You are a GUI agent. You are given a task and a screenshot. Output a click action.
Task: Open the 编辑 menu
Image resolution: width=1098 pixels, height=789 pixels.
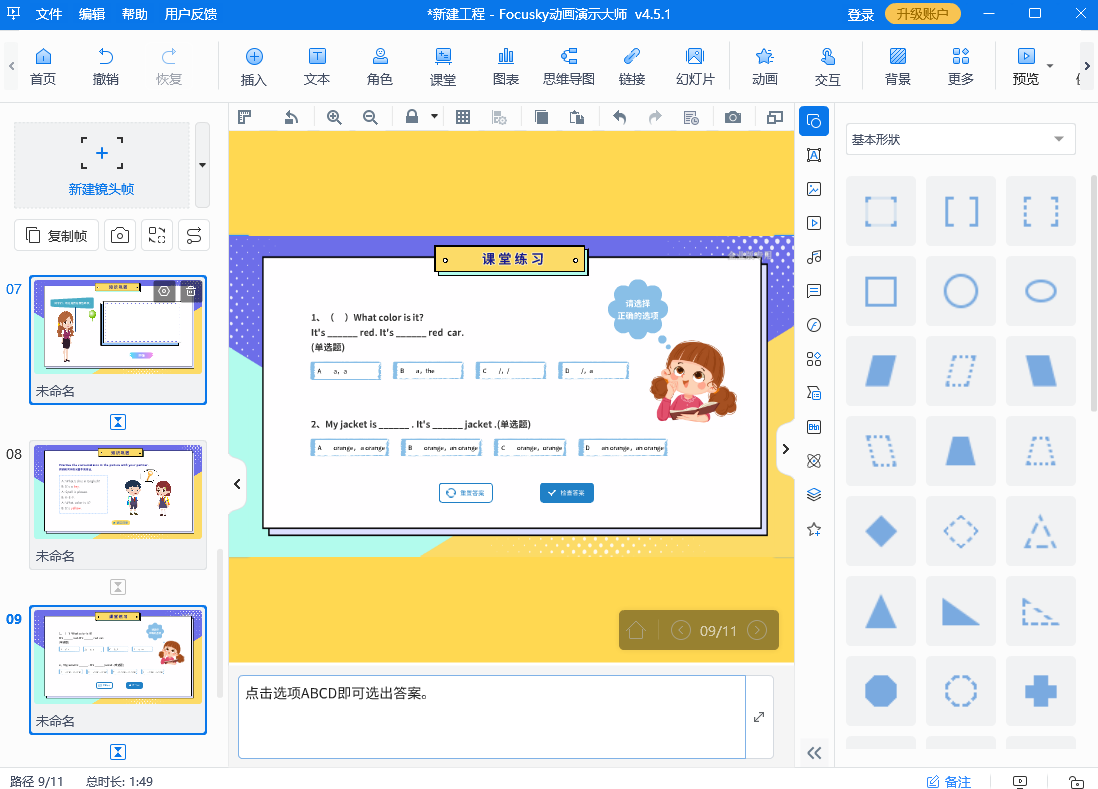point(92,14)
